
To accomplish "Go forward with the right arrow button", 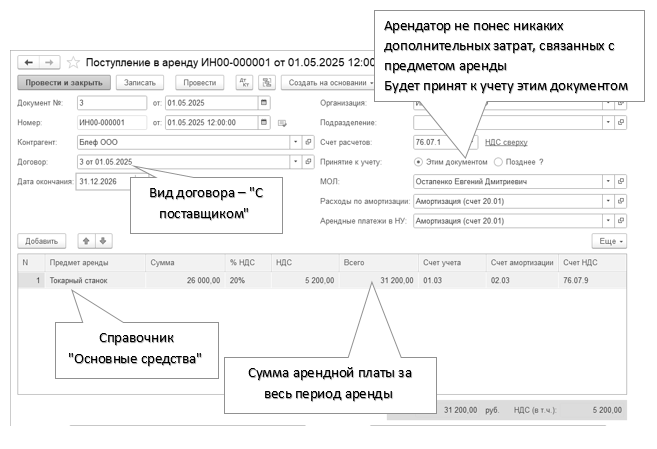I will click(x=49, y=62).
